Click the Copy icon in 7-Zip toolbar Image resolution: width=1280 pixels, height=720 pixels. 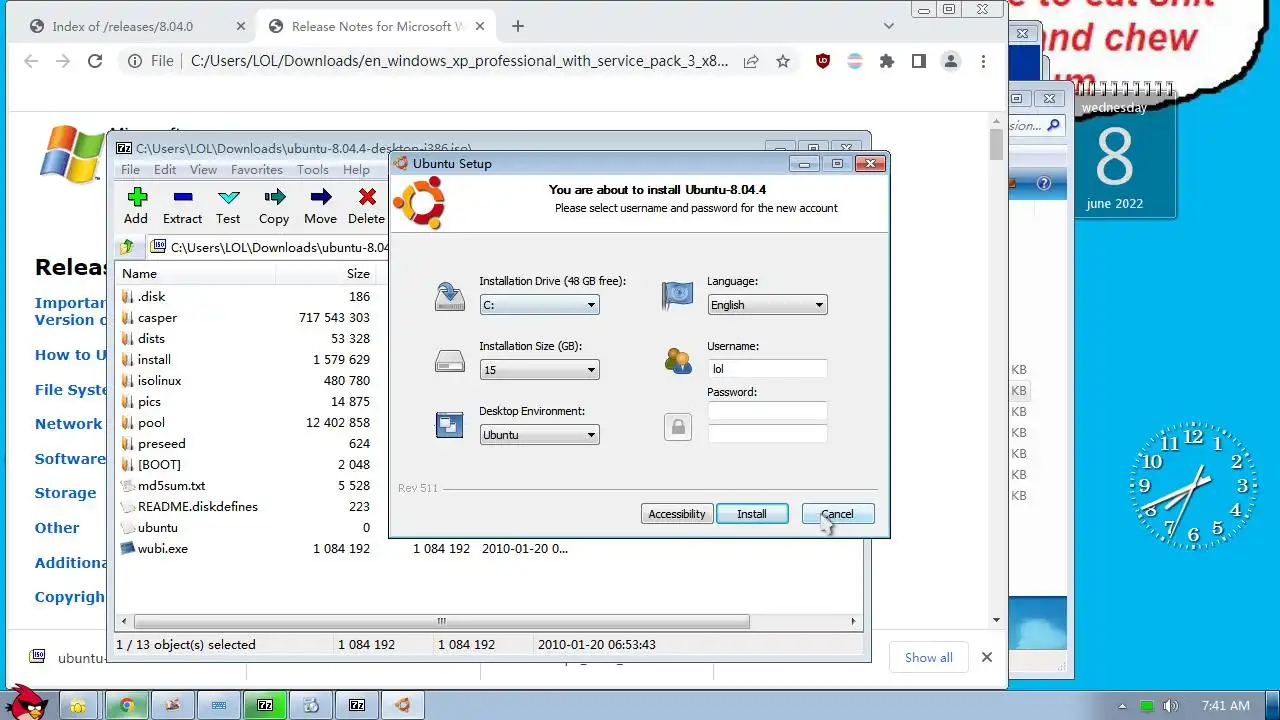[274, 206]
